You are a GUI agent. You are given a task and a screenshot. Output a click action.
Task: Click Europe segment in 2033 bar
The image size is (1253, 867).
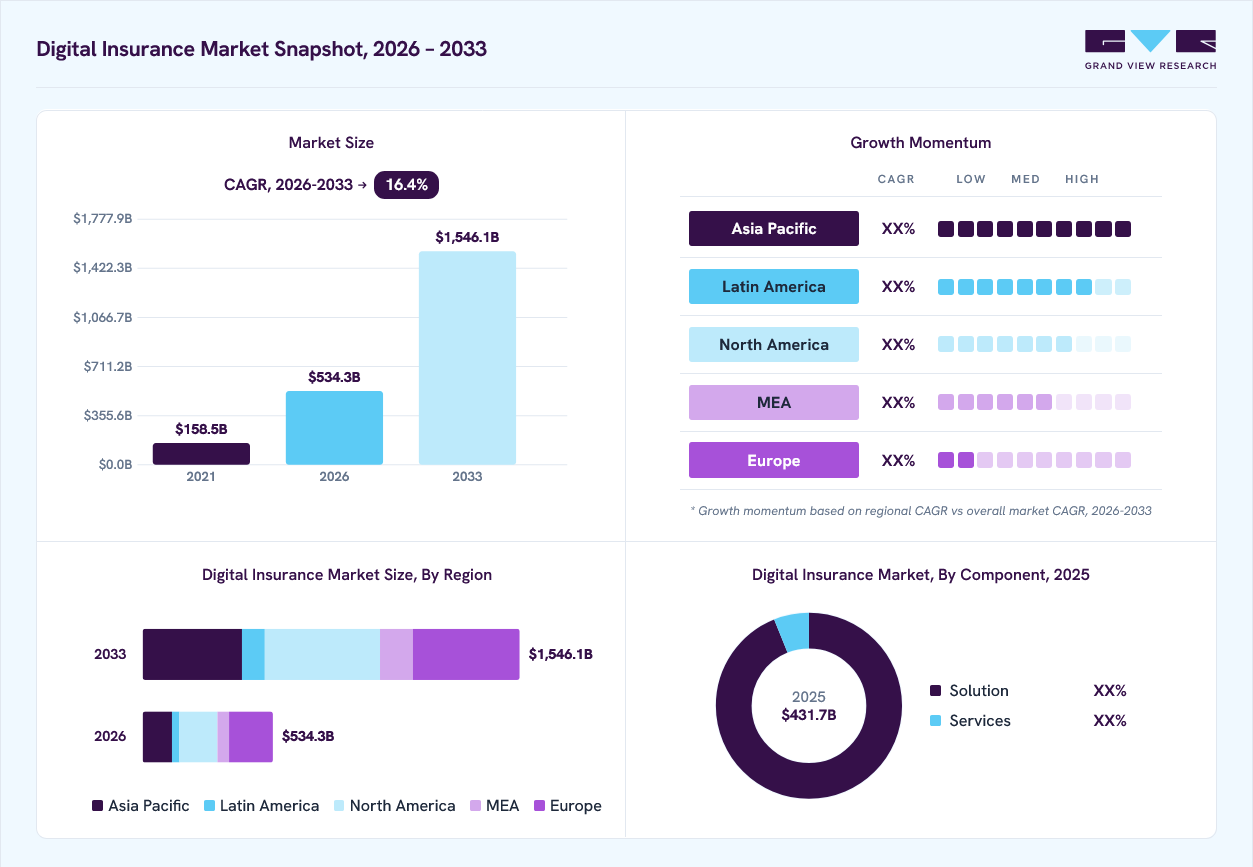pyautogui.click(x=466, y=654)
